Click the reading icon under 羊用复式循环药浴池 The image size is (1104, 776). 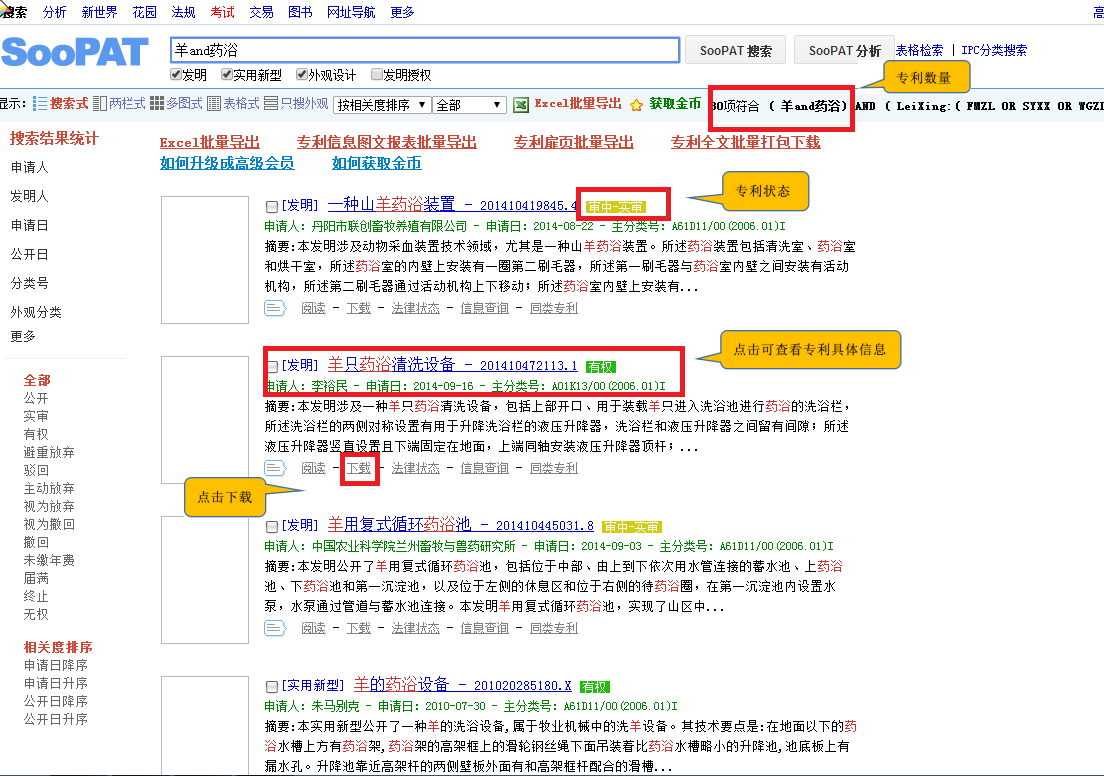pyautogui.click(x=275, y=627)
